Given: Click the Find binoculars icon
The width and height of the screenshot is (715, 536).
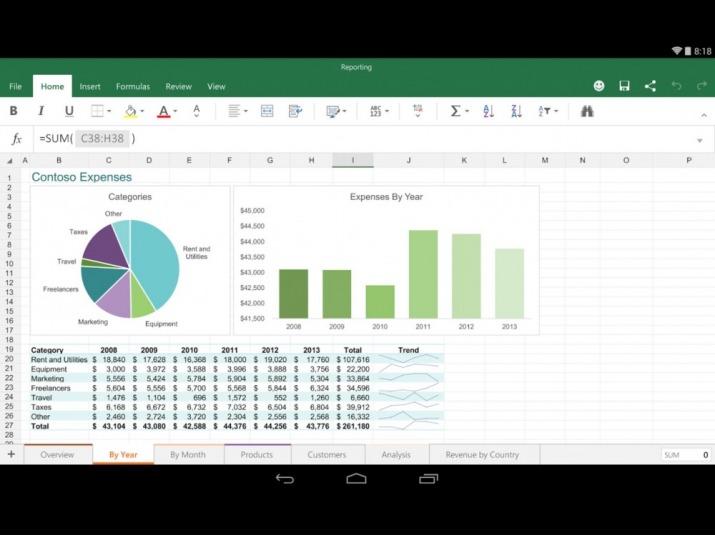Looking at the screenshot, I should point(587,111).
